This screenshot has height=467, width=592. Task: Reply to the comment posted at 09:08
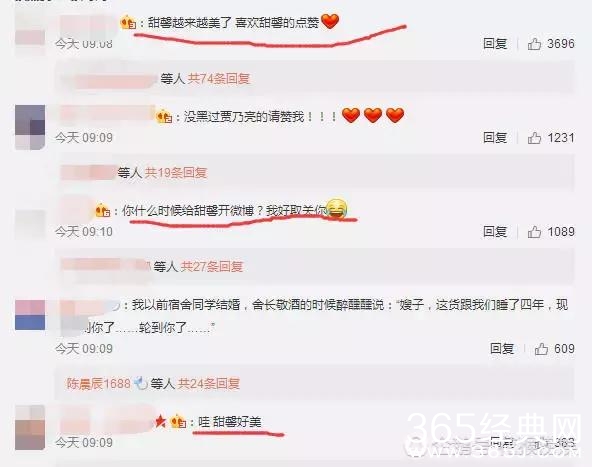495,44
